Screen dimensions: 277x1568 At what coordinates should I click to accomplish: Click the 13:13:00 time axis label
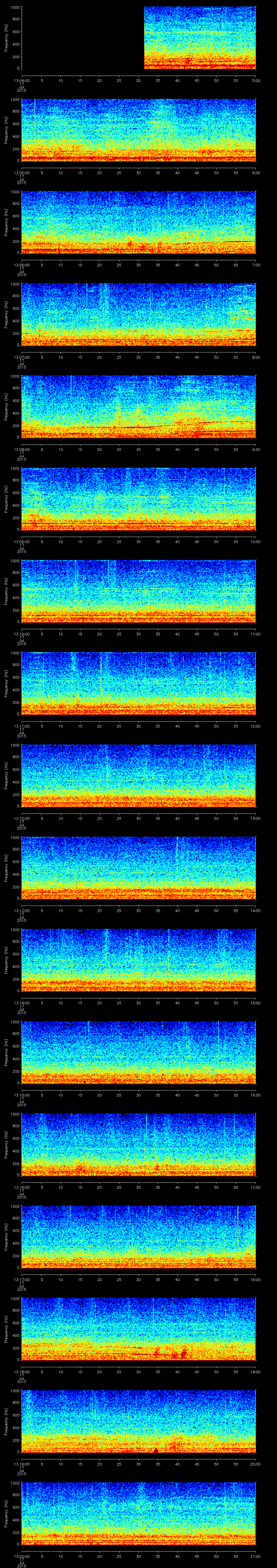point(21,910)
